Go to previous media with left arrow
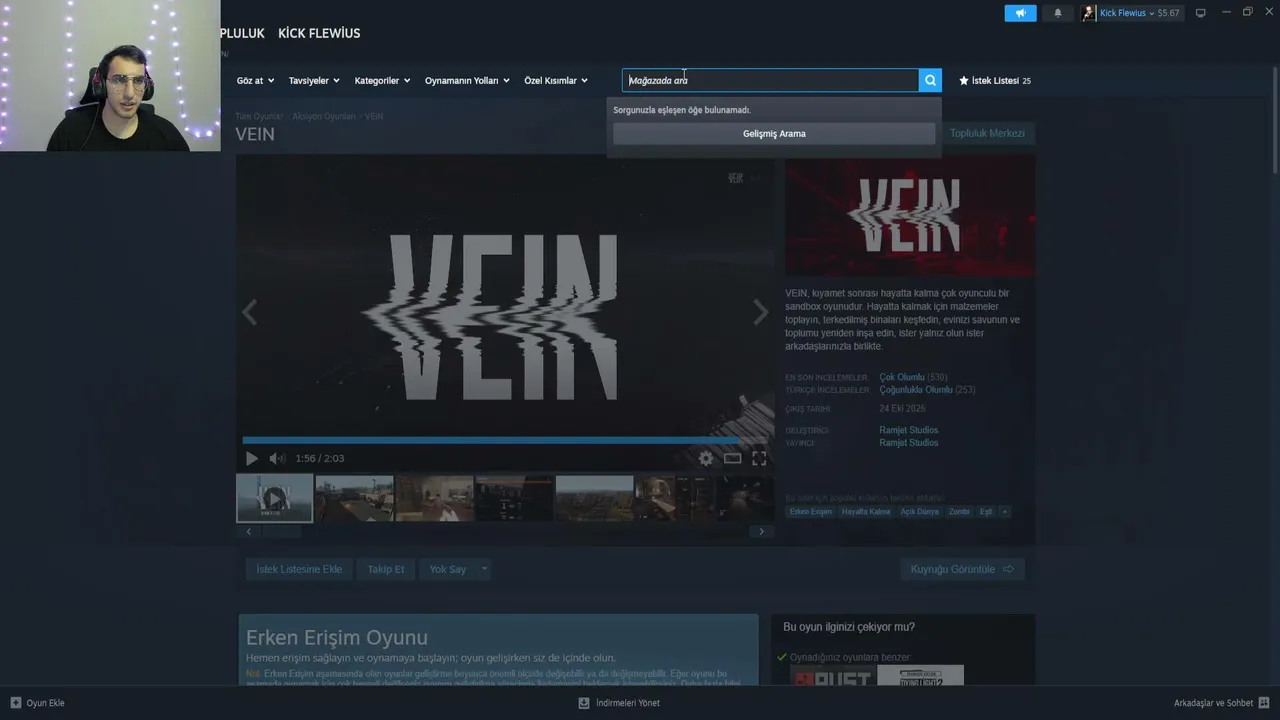This screenshot has width=1280, height=720. pos(249,313)
